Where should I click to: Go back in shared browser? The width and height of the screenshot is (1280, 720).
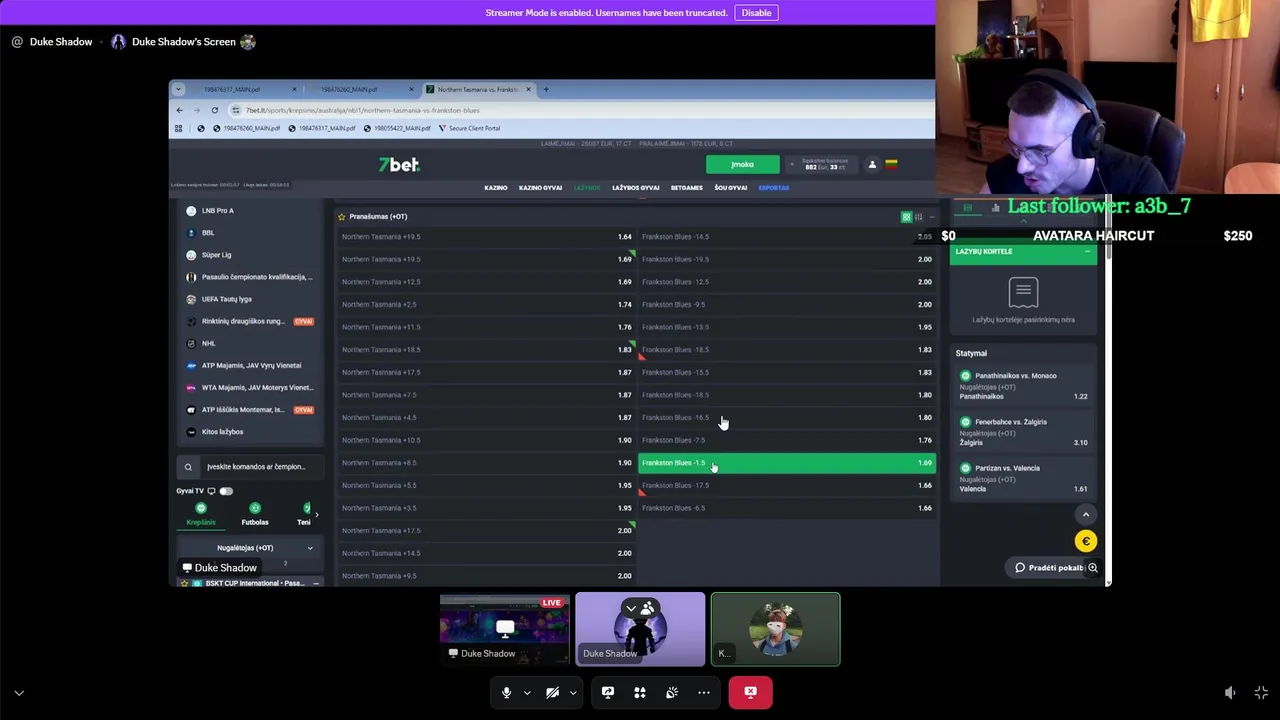[179, 110]
